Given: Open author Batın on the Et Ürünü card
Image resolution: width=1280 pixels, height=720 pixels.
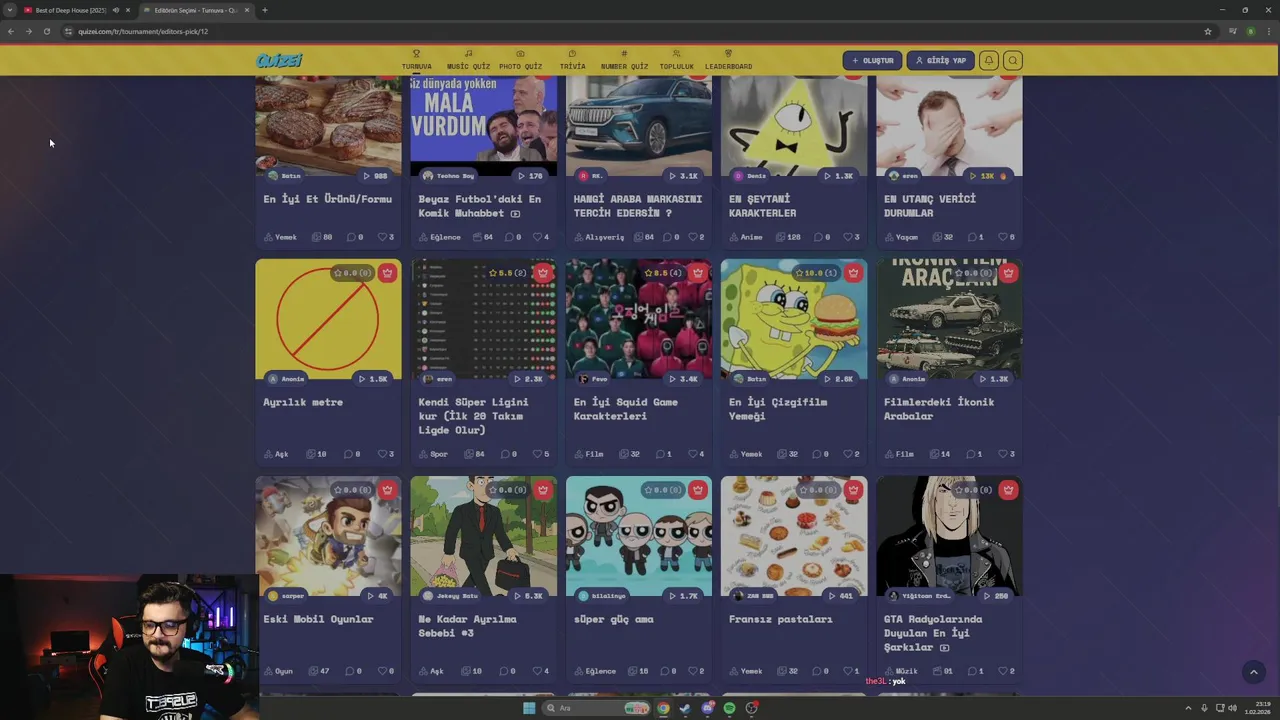Looking at the screenshot, I should (x=284, y=176).
